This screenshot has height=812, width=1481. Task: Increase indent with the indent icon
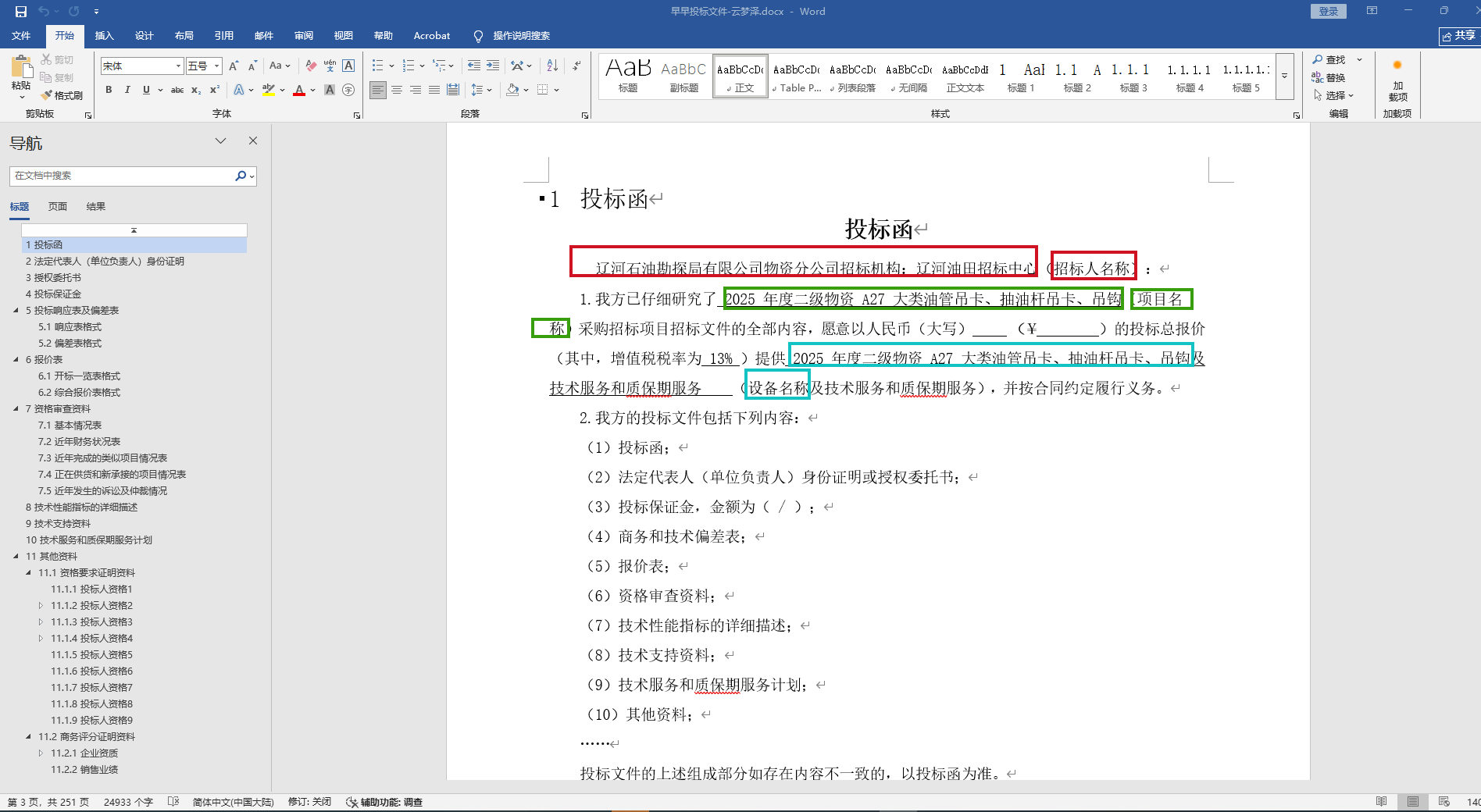click(x=493, y=66)
